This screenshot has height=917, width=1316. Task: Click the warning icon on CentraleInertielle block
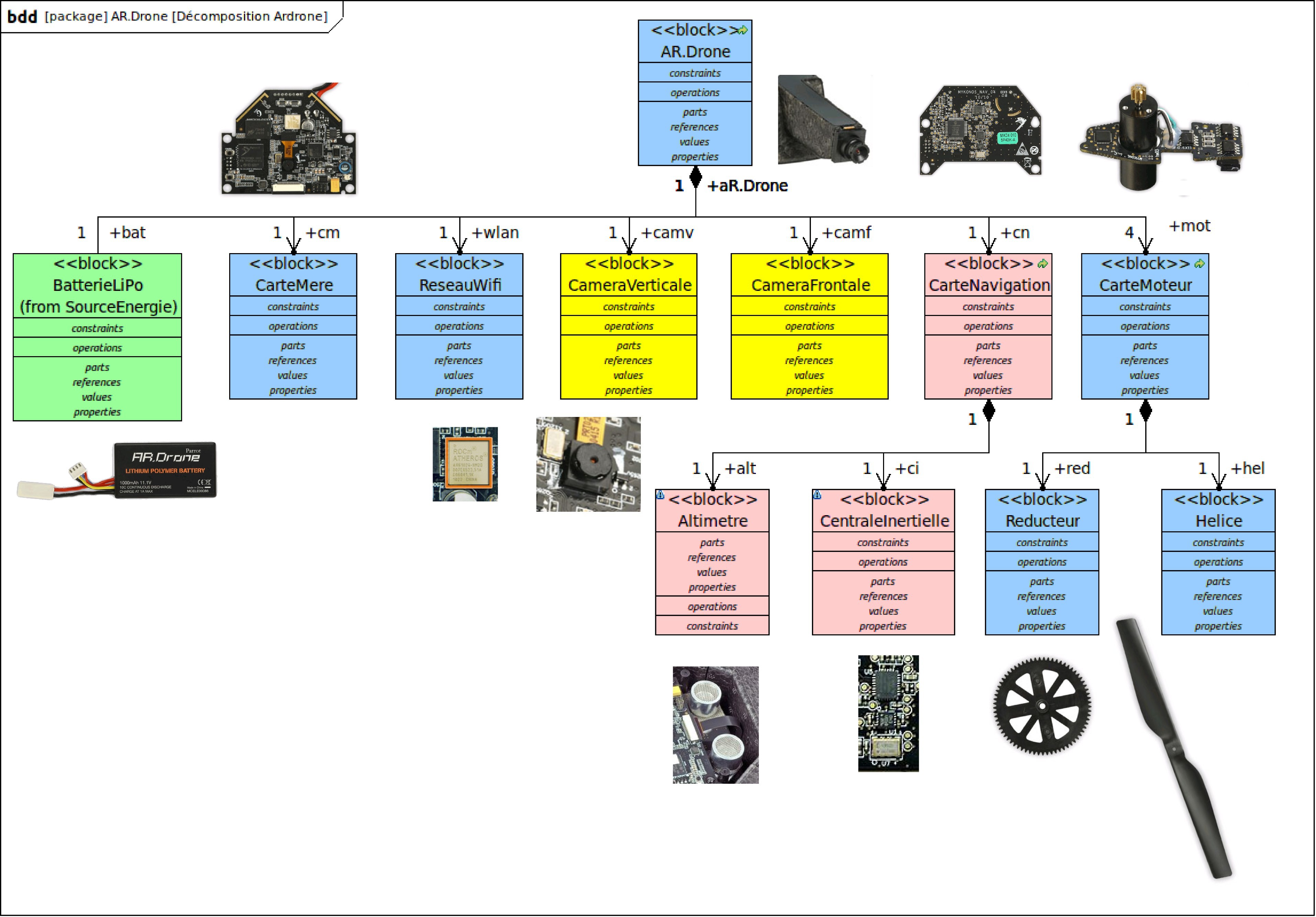click(817, 494)
